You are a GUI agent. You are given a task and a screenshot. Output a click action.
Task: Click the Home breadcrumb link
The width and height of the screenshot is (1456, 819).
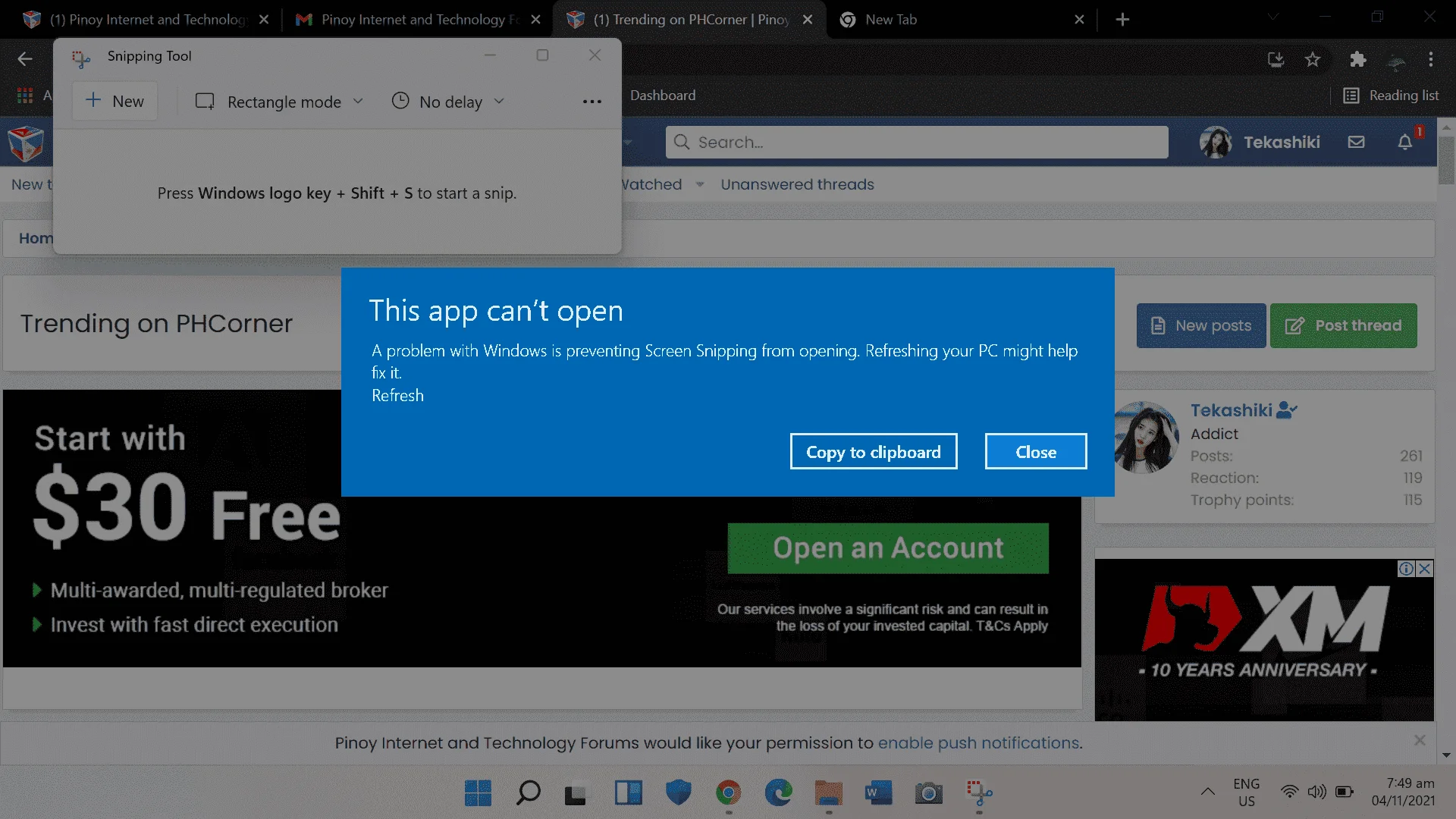(36, 238)
